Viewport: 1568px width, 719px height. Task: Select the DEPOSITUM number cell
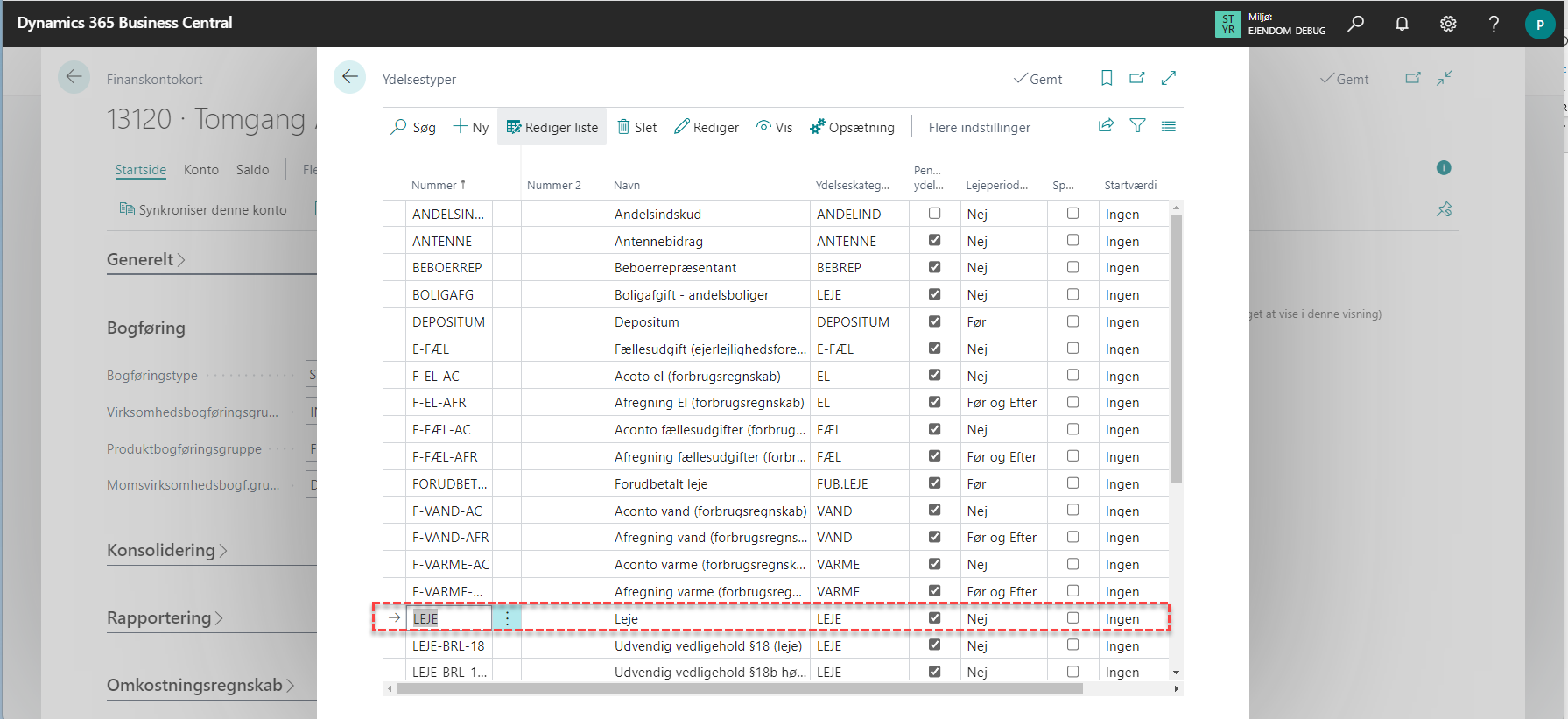pos(449,321)
